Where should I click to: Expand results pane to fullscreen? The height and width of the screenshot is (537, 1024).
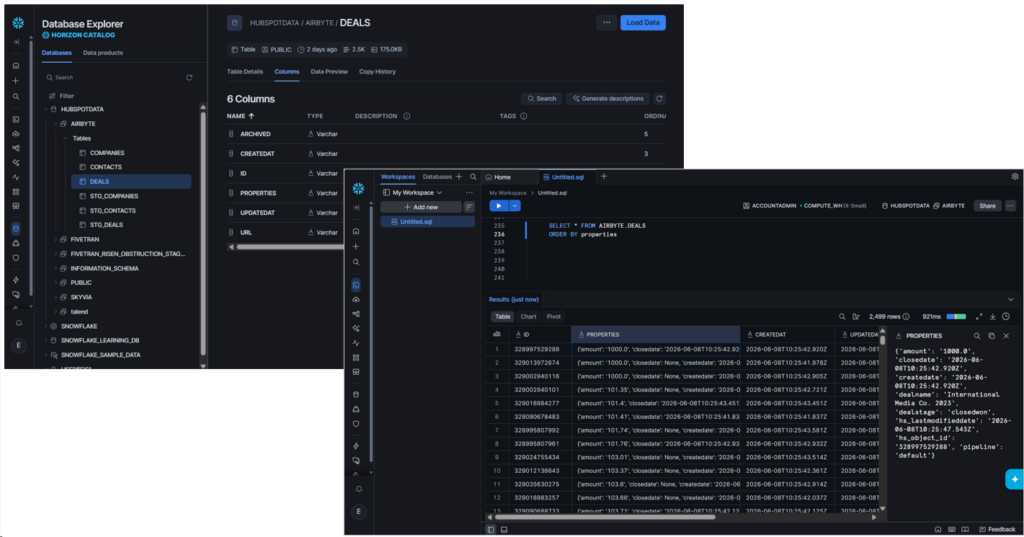(x=979, y=317)
